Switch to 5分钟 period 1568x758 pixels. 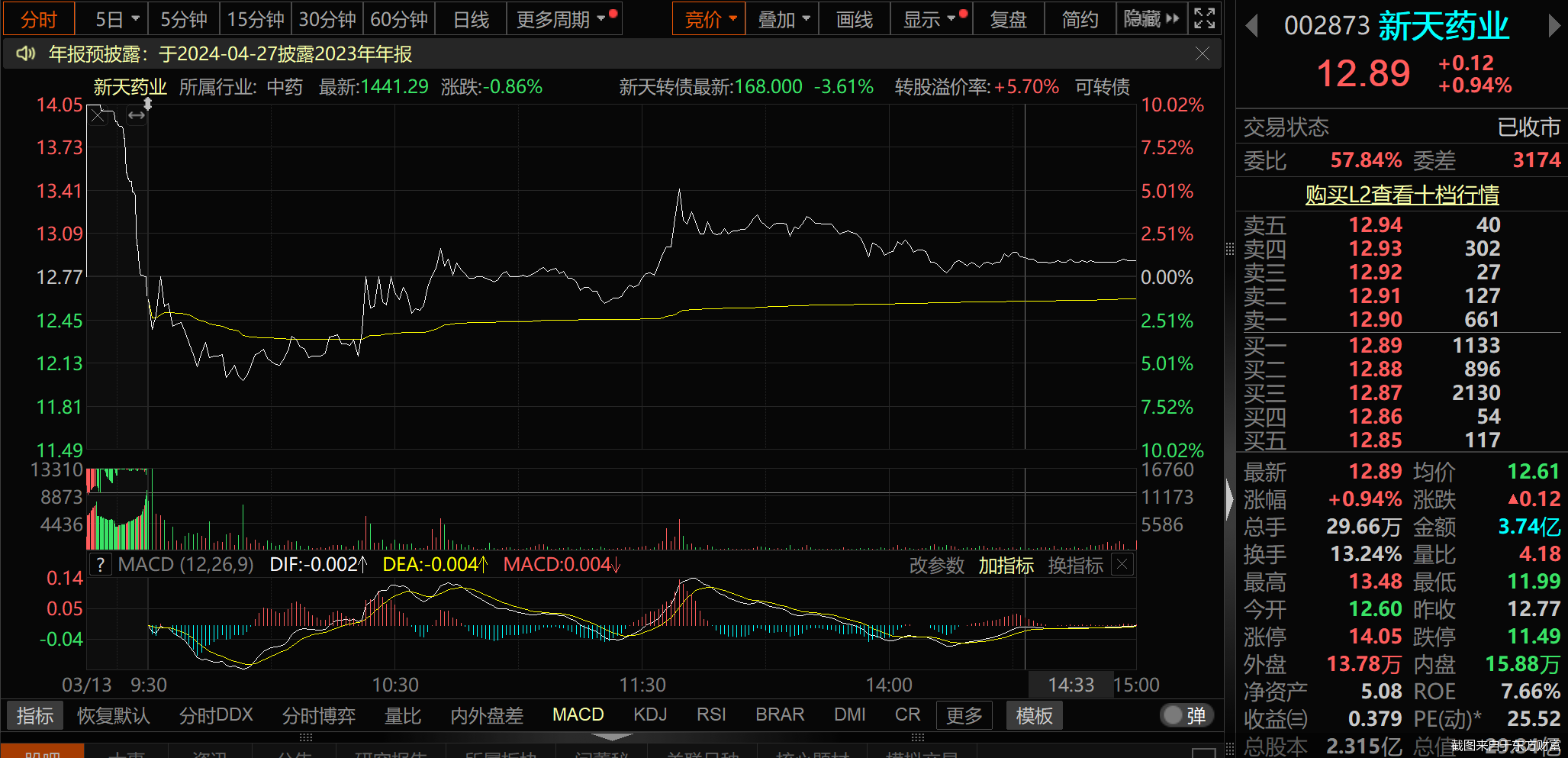click(x=184, y=19)
